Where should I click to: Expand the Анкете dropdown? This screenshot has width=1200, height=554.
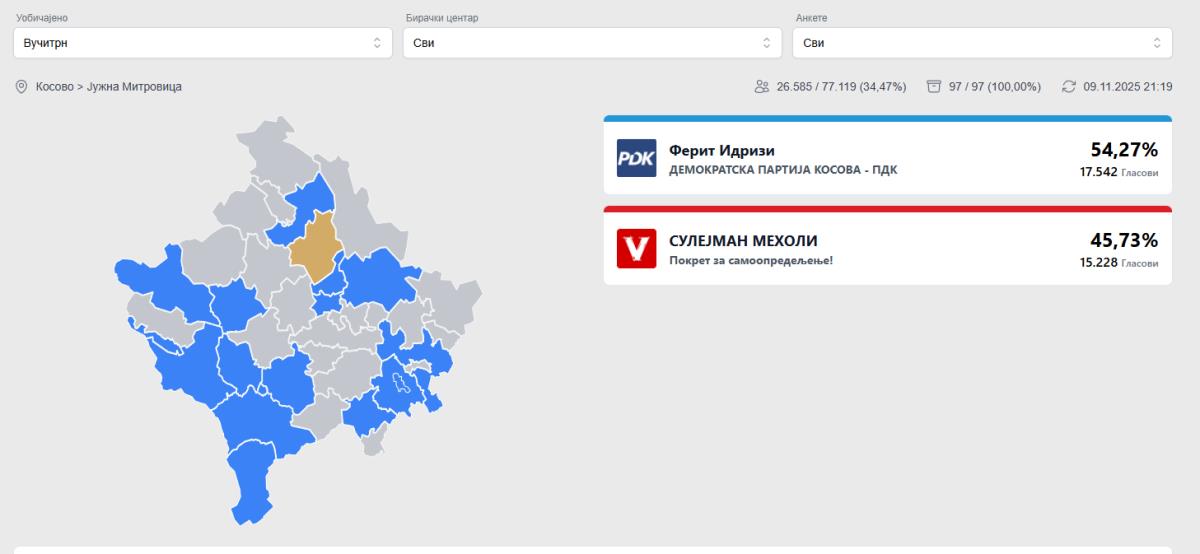982,43
